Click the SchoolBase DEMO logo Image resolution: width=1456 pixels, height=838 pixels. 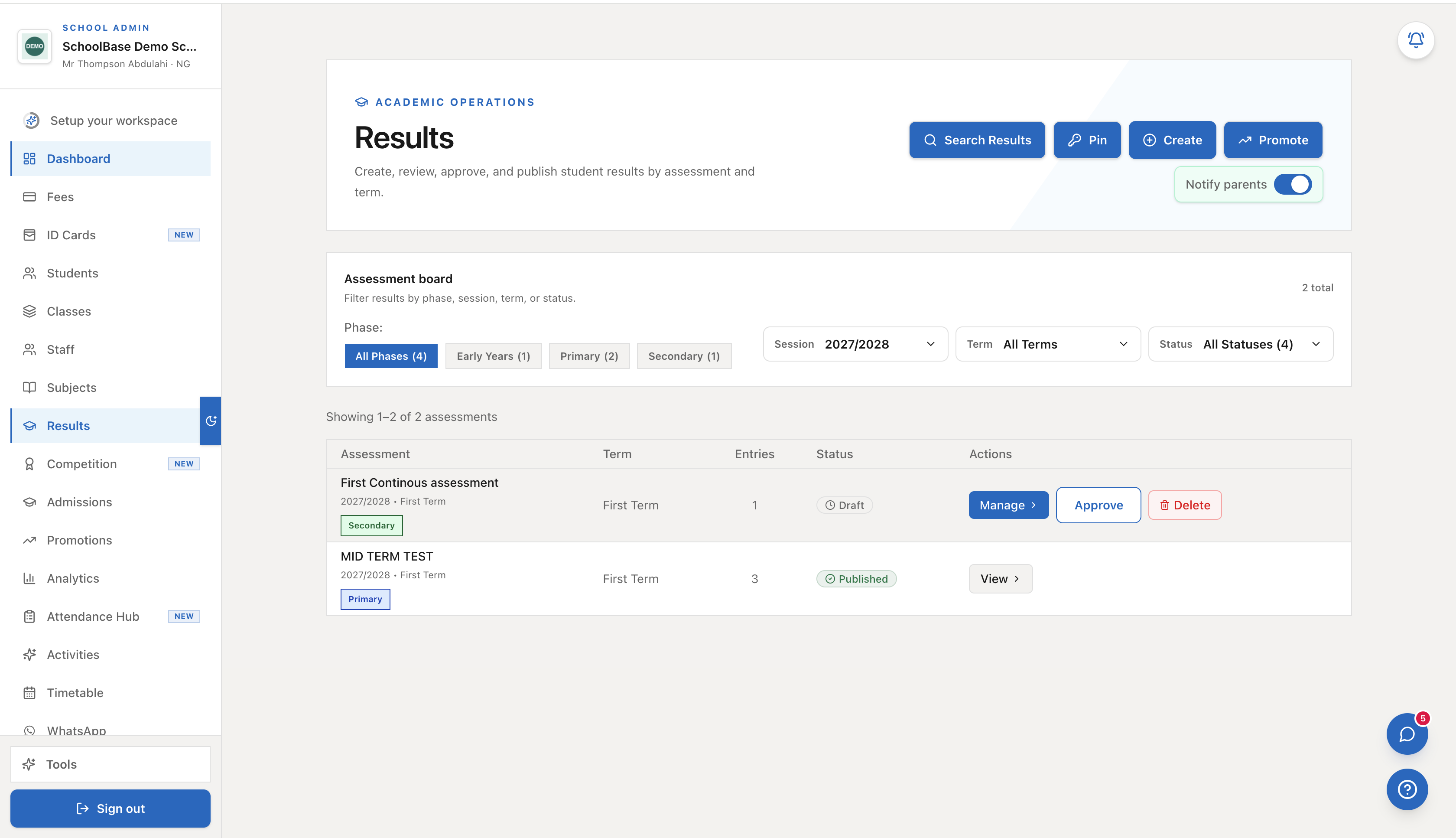click(x=35, y=46)
